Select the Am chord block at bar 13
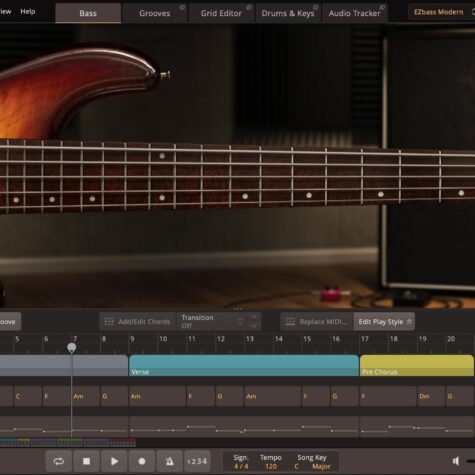The width and height of the screenshot is (475, 475). pos(273,396)
